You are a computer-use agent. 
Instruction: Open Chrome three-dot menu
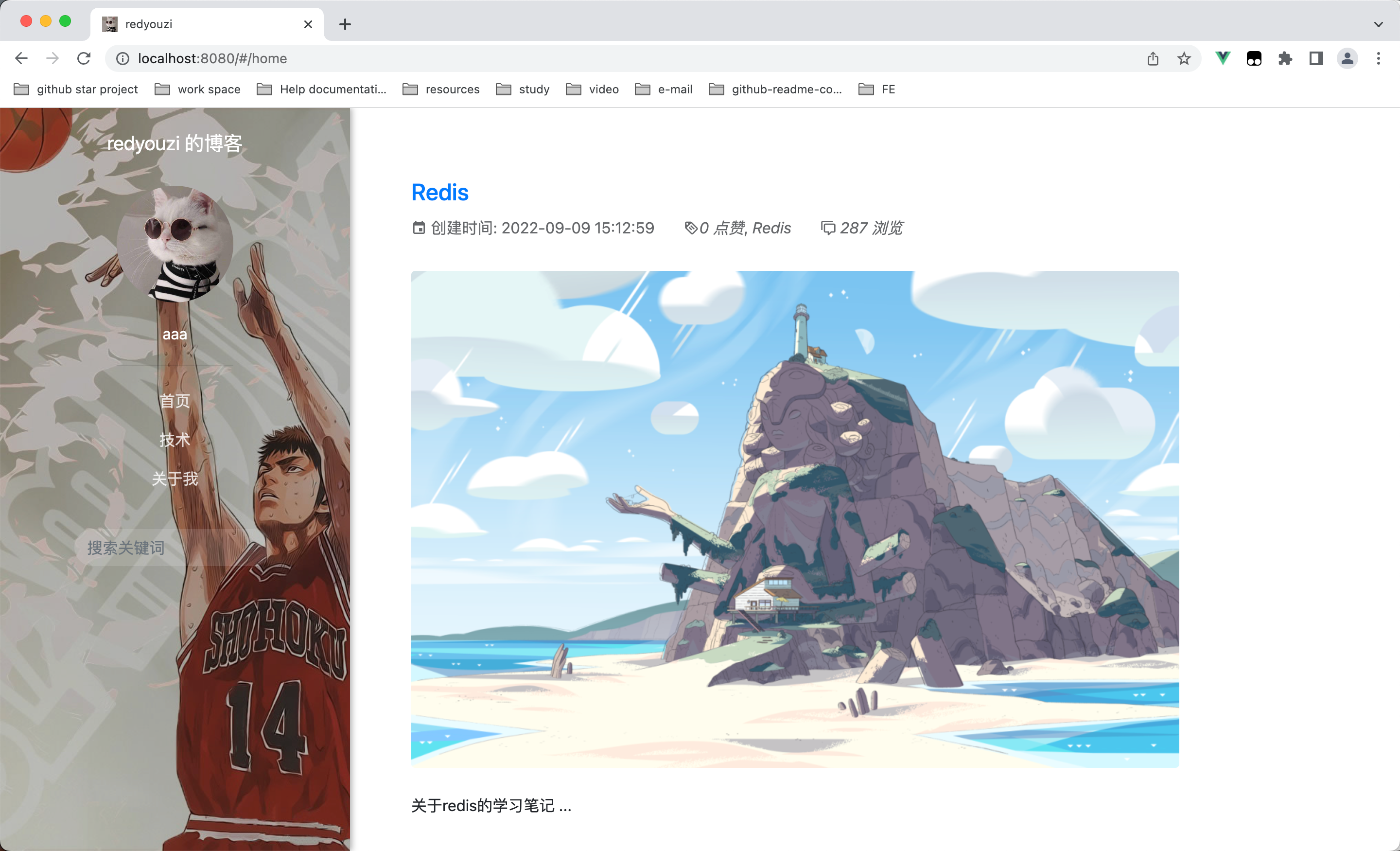1378,58
